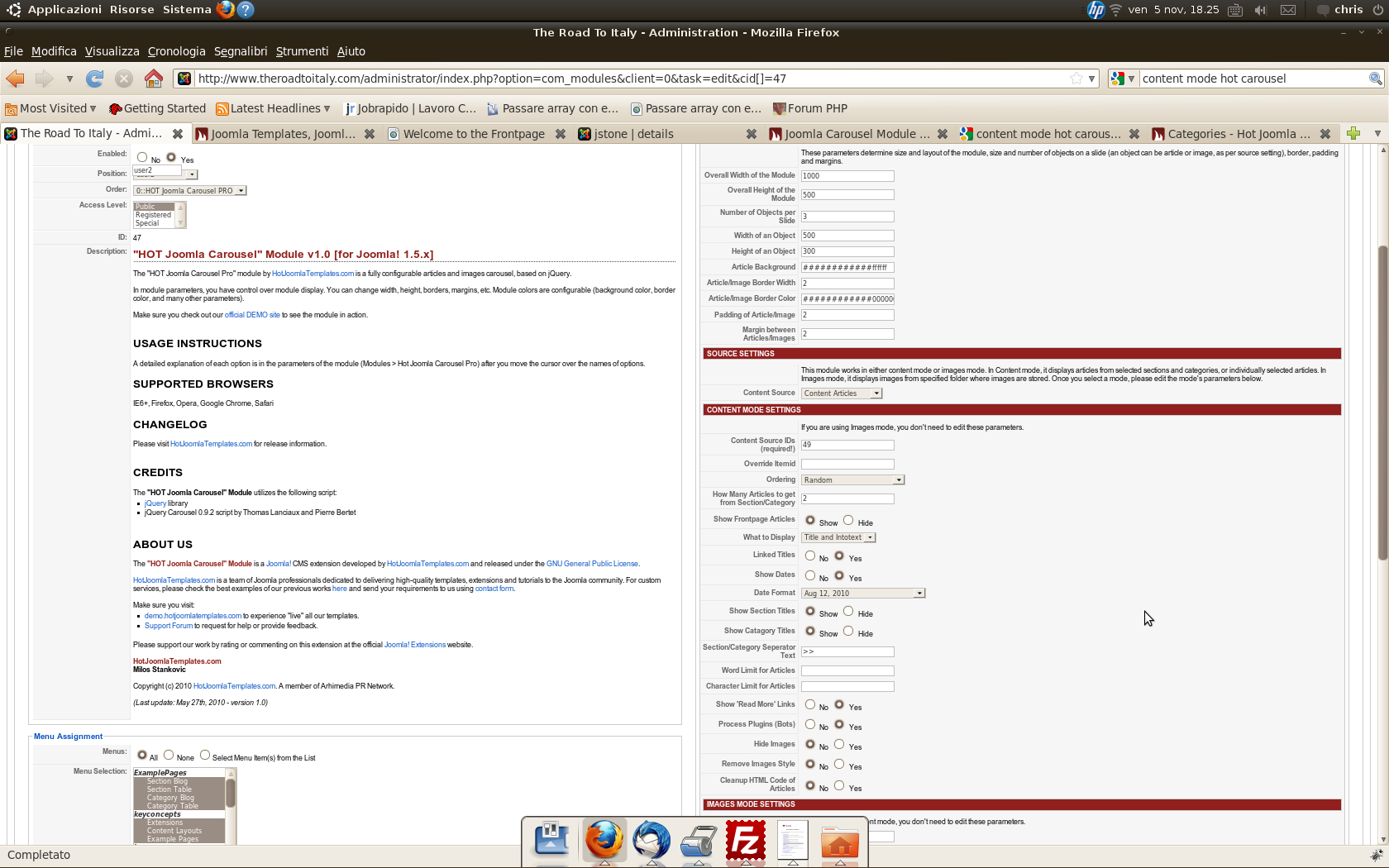Open the document thumbnail in the dock
The height and width of the screenshot is (868, 1389).
(792, 840)
